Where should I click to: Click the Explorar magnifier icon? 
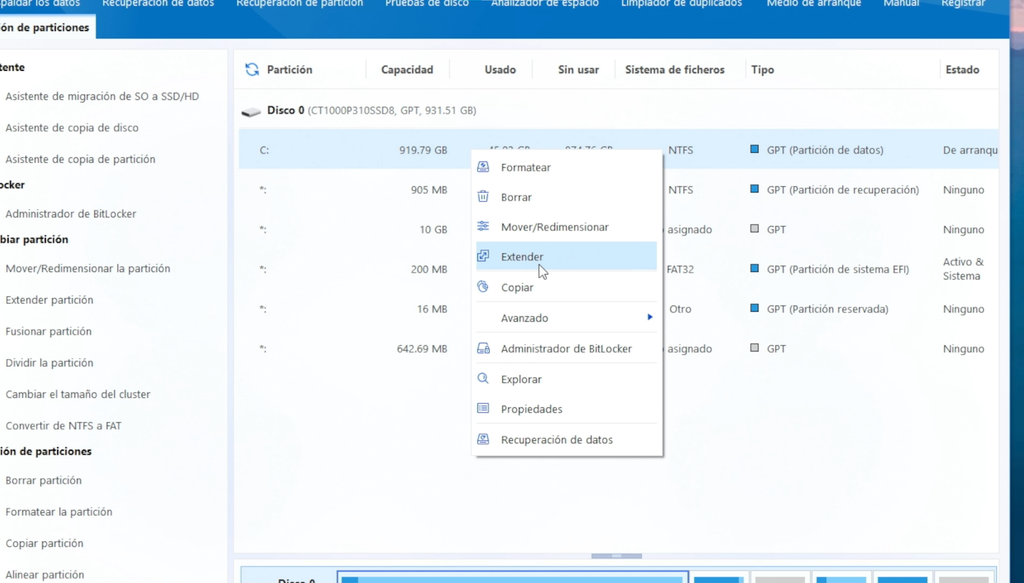[x=483, y=379]
